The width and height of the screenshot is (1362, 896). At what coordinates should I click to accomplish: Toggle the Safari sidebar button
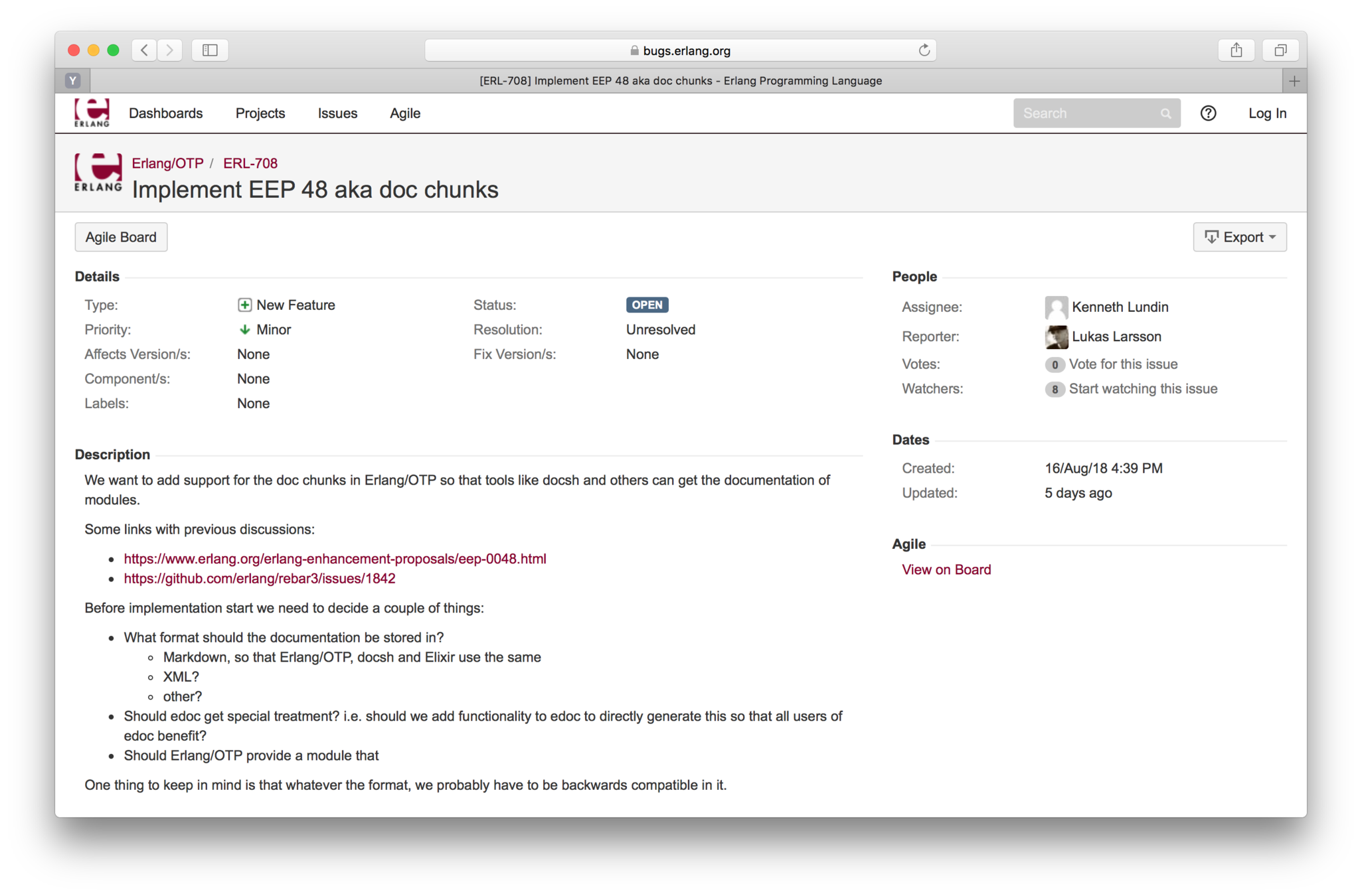(x=210, y=50)
